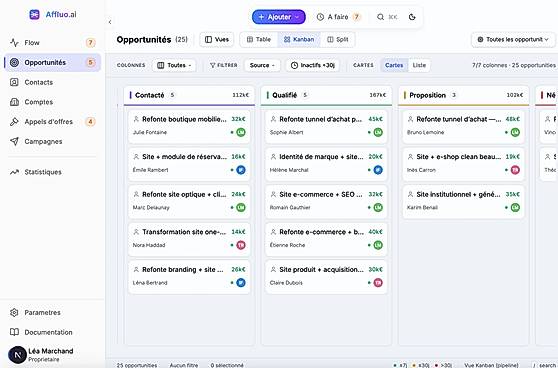Click person icon on Refonte tunnel d'achat p... card

coord(273,119)
